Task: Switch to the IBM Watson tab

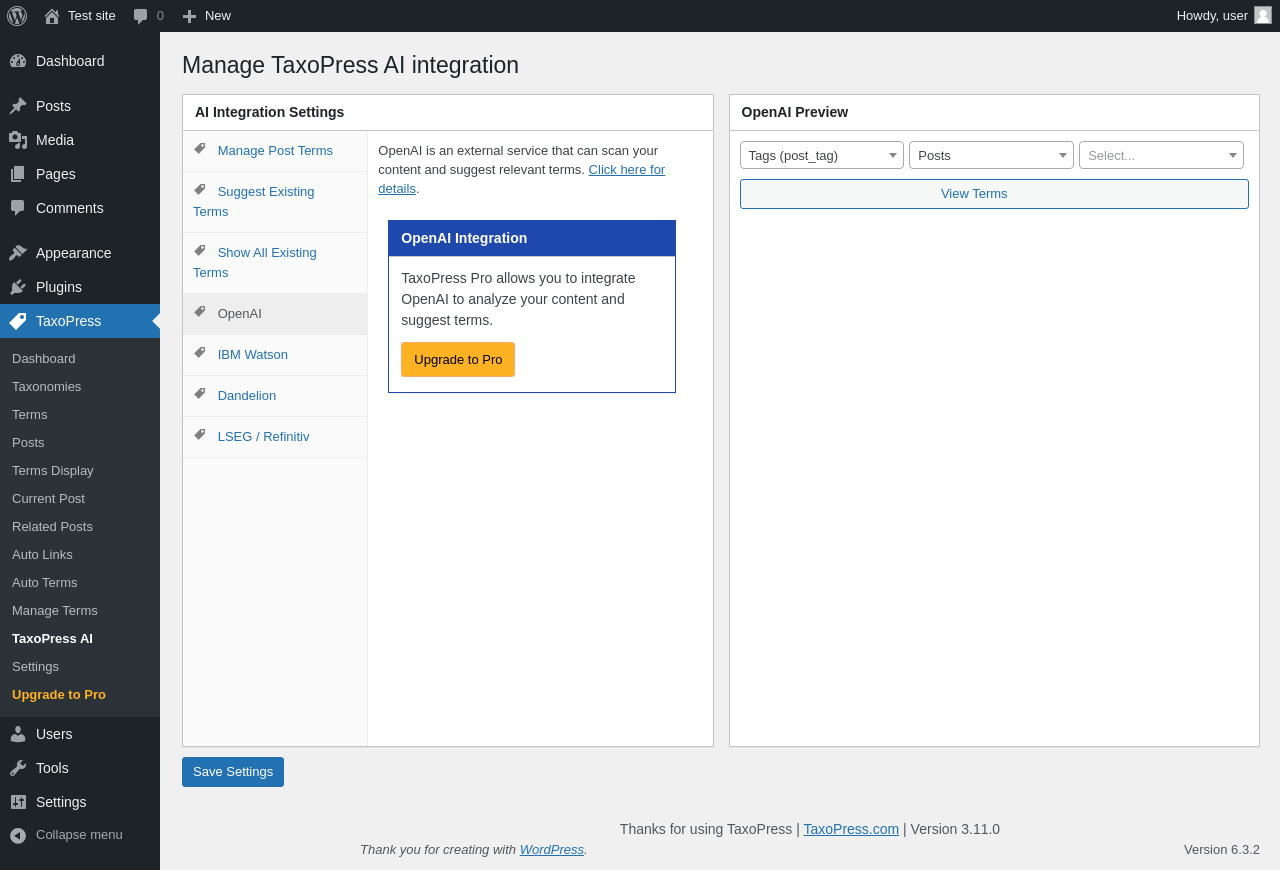Action: pyautogui.click(x=252, y=355)
